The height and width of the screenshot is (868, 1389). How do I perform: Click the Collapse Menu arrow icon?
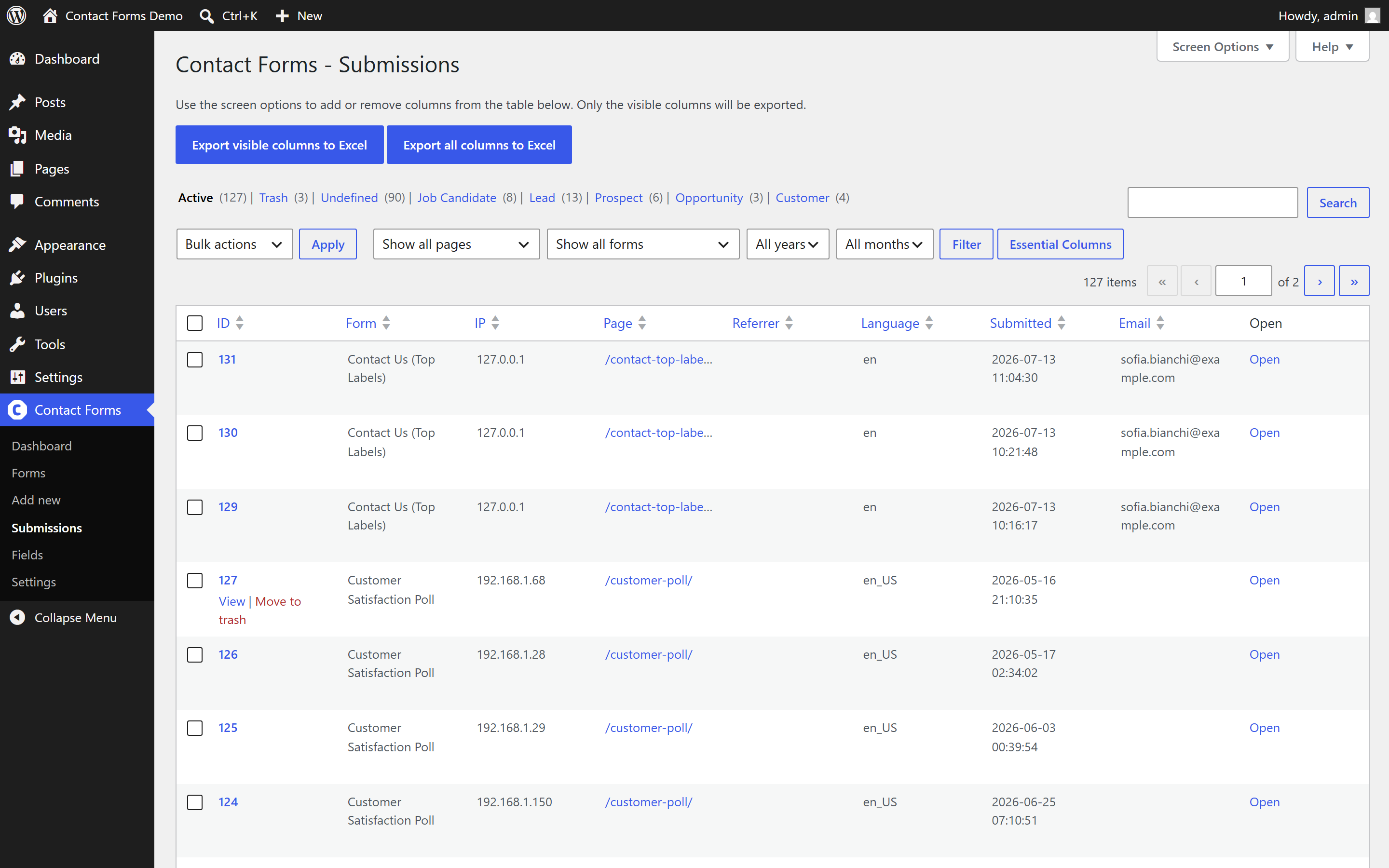[x=17, y=617]
